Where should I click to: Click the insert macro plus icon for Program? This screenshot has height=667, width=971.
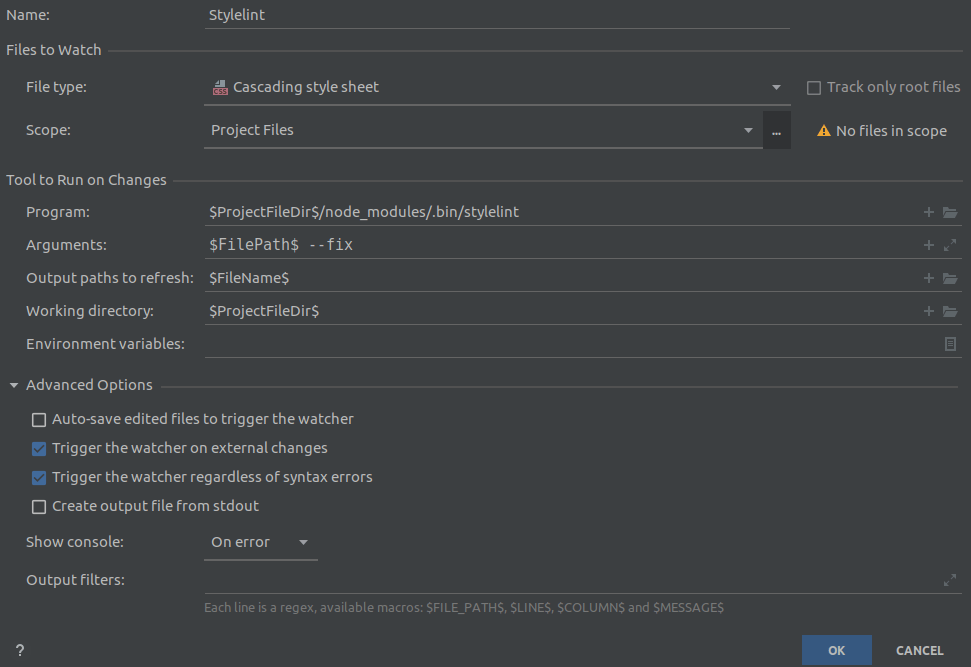(x=929, y=212)
